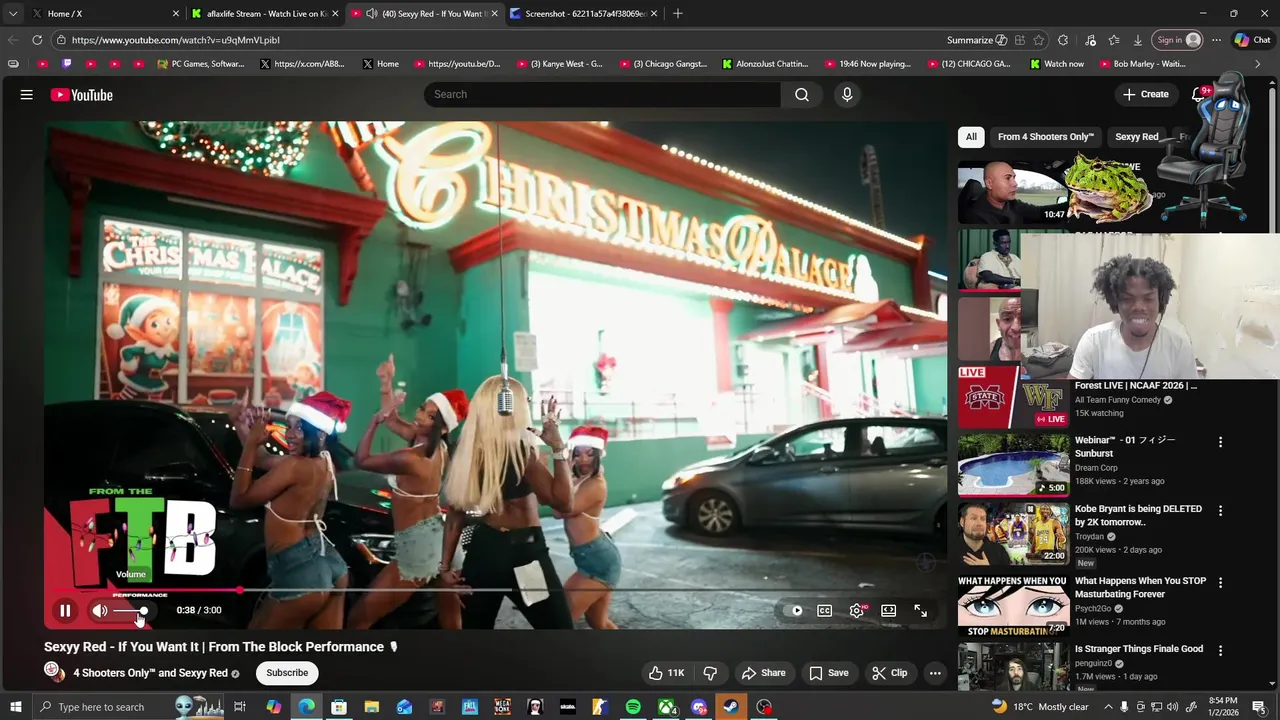
Task: Open the browser Extensions puzzle icon
Action: coord(1063,40)
